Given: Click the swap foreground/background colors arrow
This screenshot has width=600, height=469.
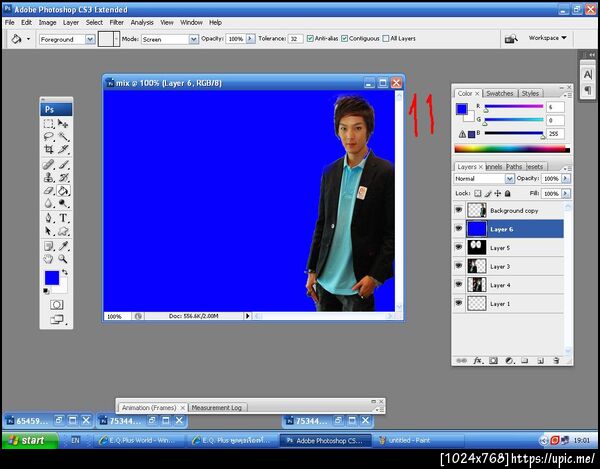Looking at the screenshot, I should tap(65, 272).
